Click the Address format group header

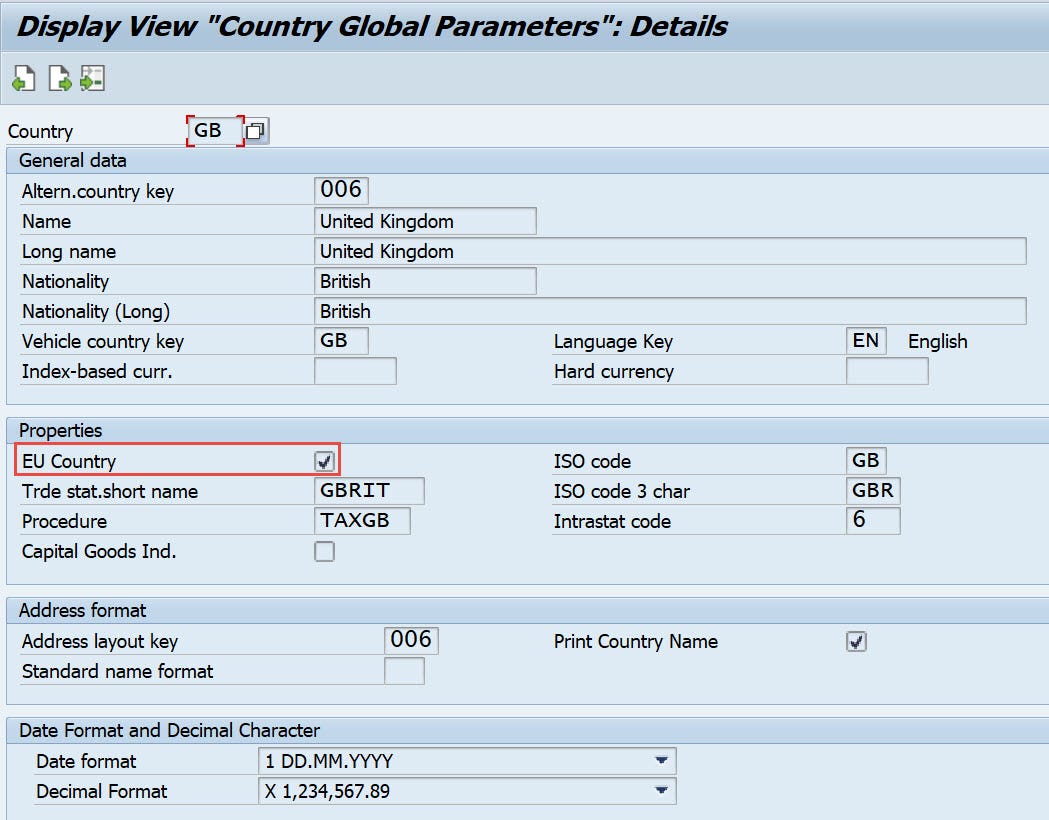82,610
